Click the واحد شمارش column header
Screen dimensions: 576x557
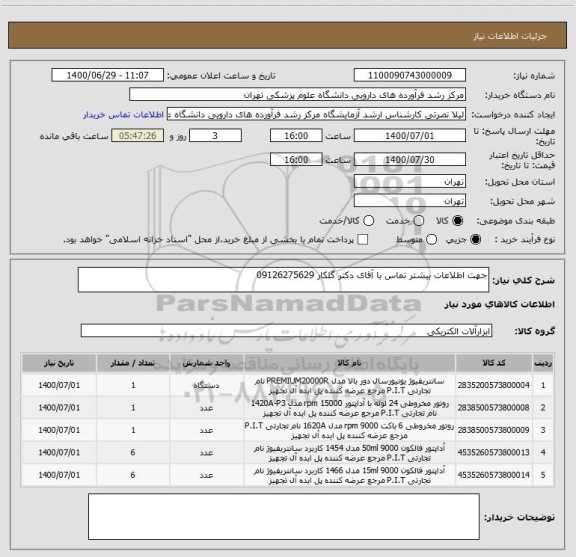206,363
